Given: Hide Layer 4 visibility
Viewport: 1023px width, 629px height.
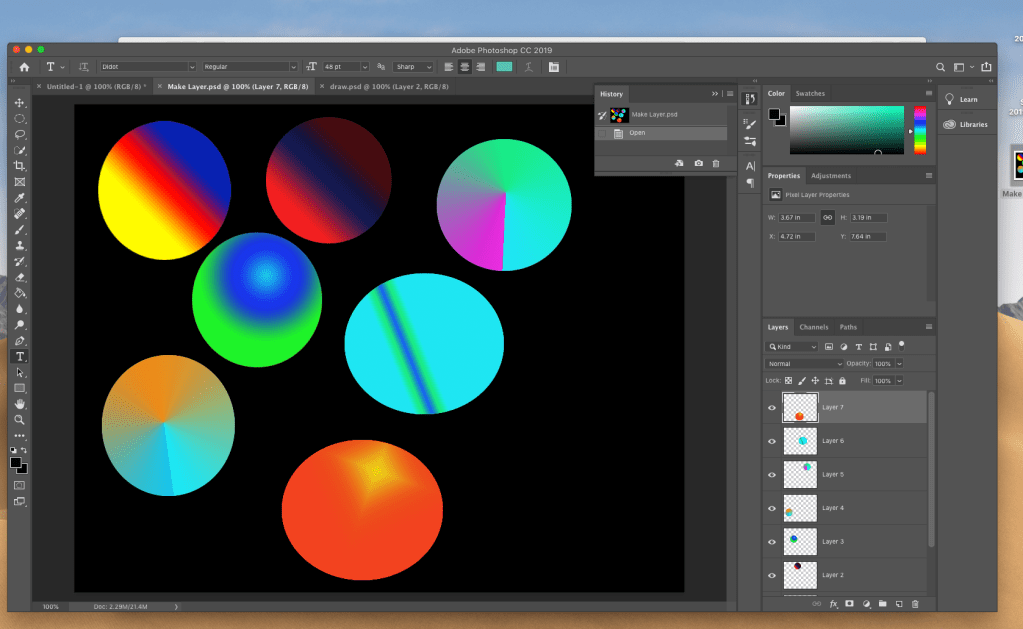Looking at the screenshot, I should pyautogui.click(x=772, y=508).
